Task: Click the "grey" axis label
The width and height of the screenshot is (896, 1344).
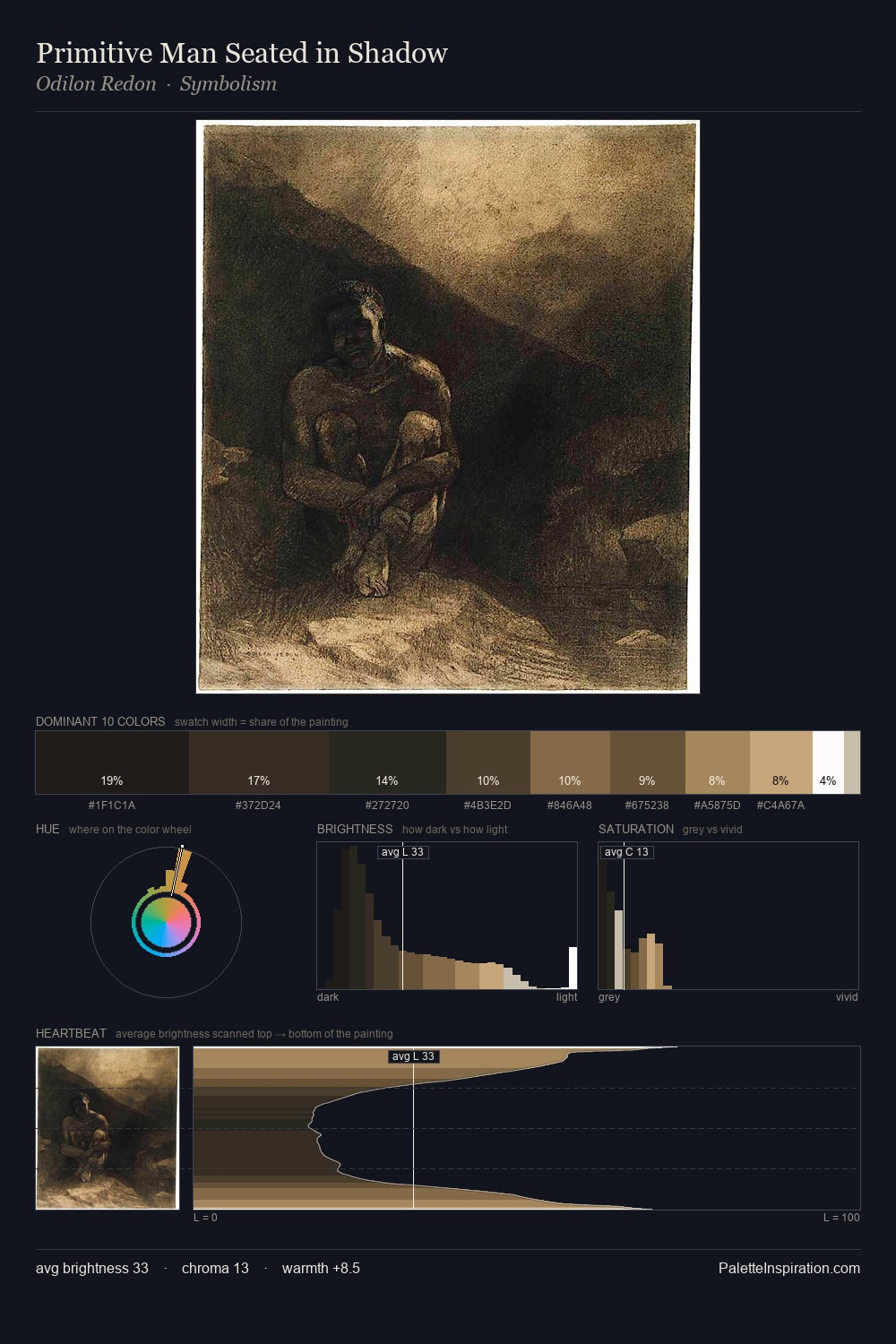Action: click(609, 997)
